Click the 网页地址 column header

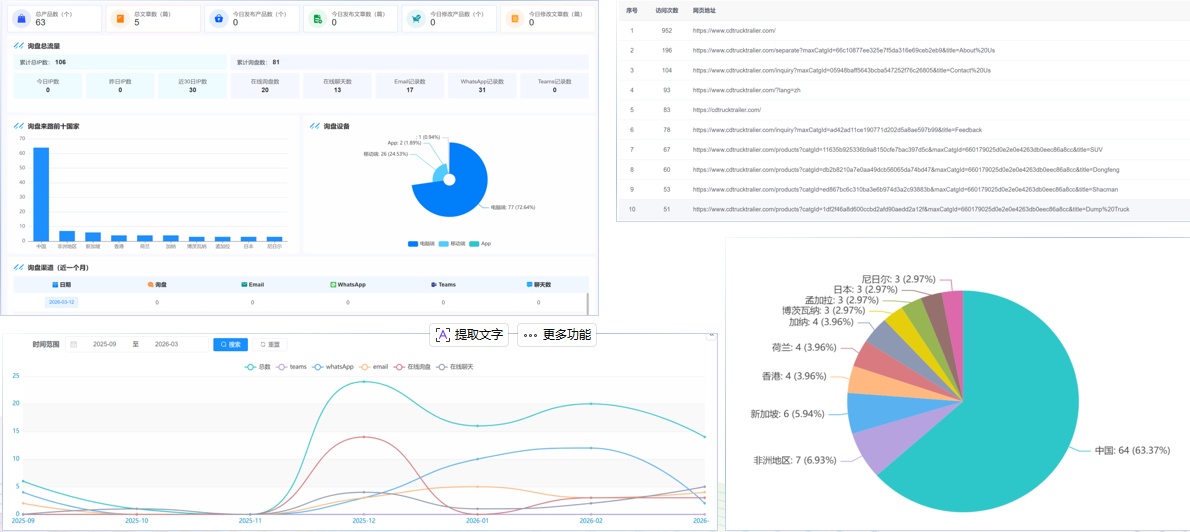[x=704, y=11]
